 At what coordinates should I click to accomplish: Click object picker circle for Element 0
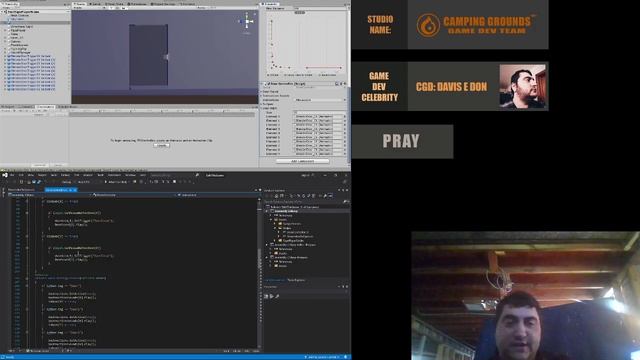[x=345, y=116]
